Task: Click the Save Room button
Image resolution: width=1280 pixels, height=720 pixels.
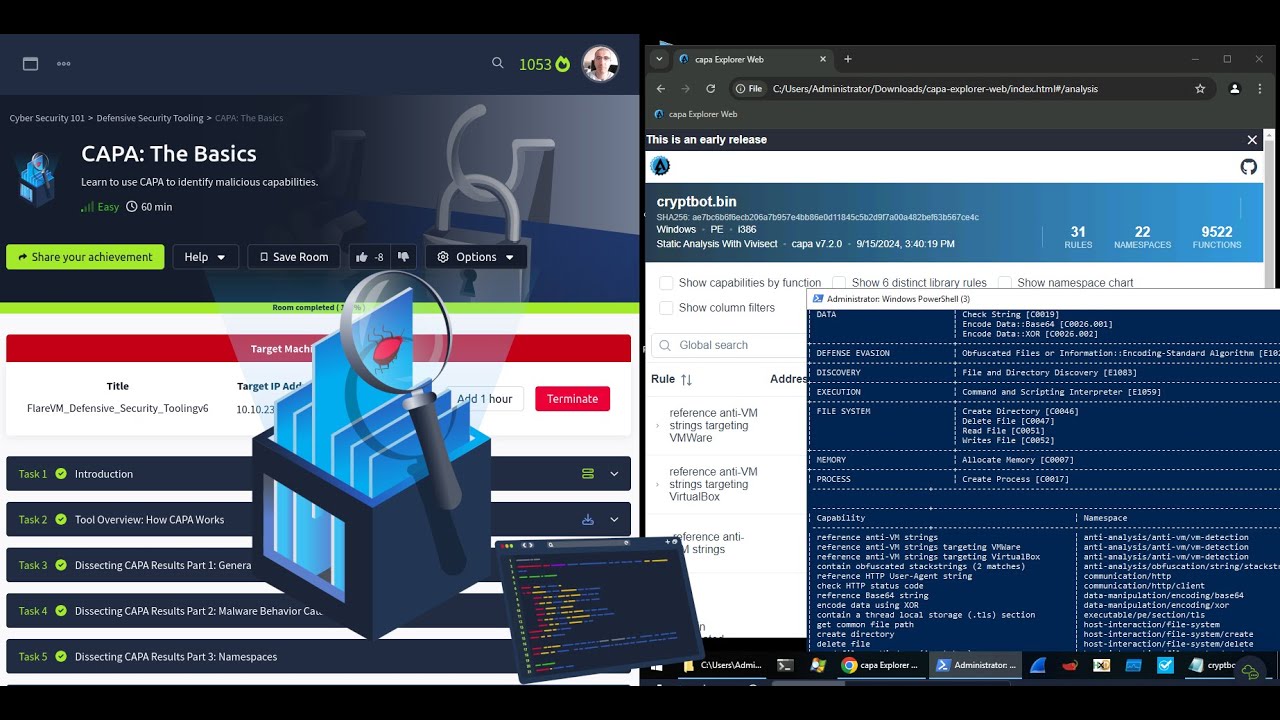Action: (x=294, y=257)
